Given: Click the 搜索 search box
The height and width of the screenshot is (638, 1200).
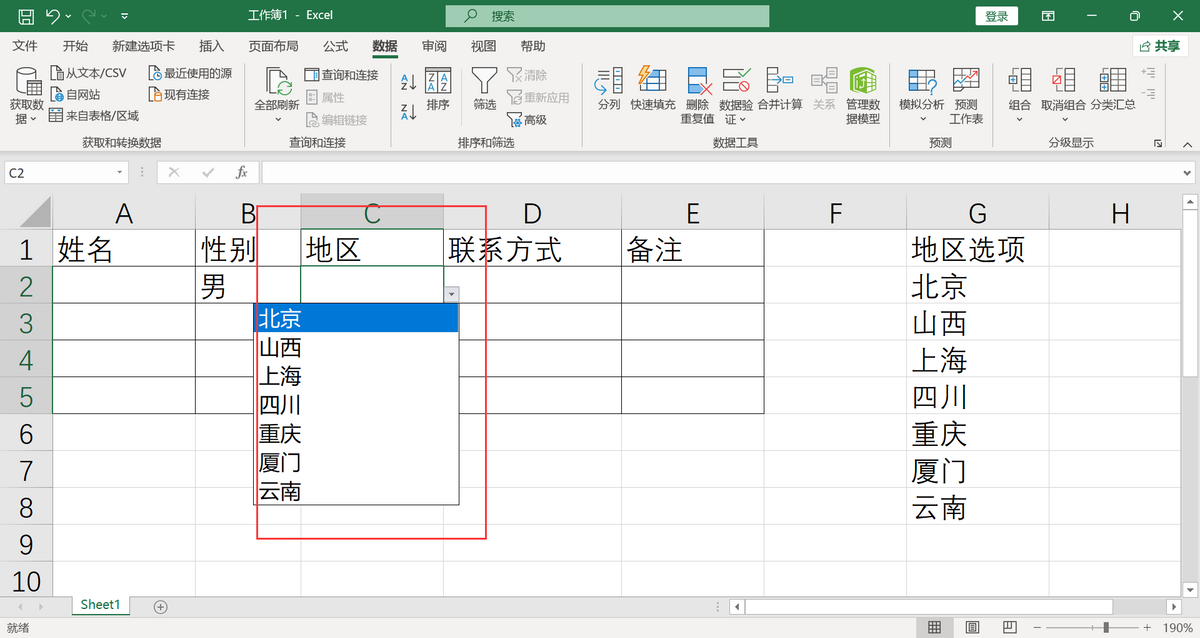Looking at the screenshot, I should tap(607, 16).
